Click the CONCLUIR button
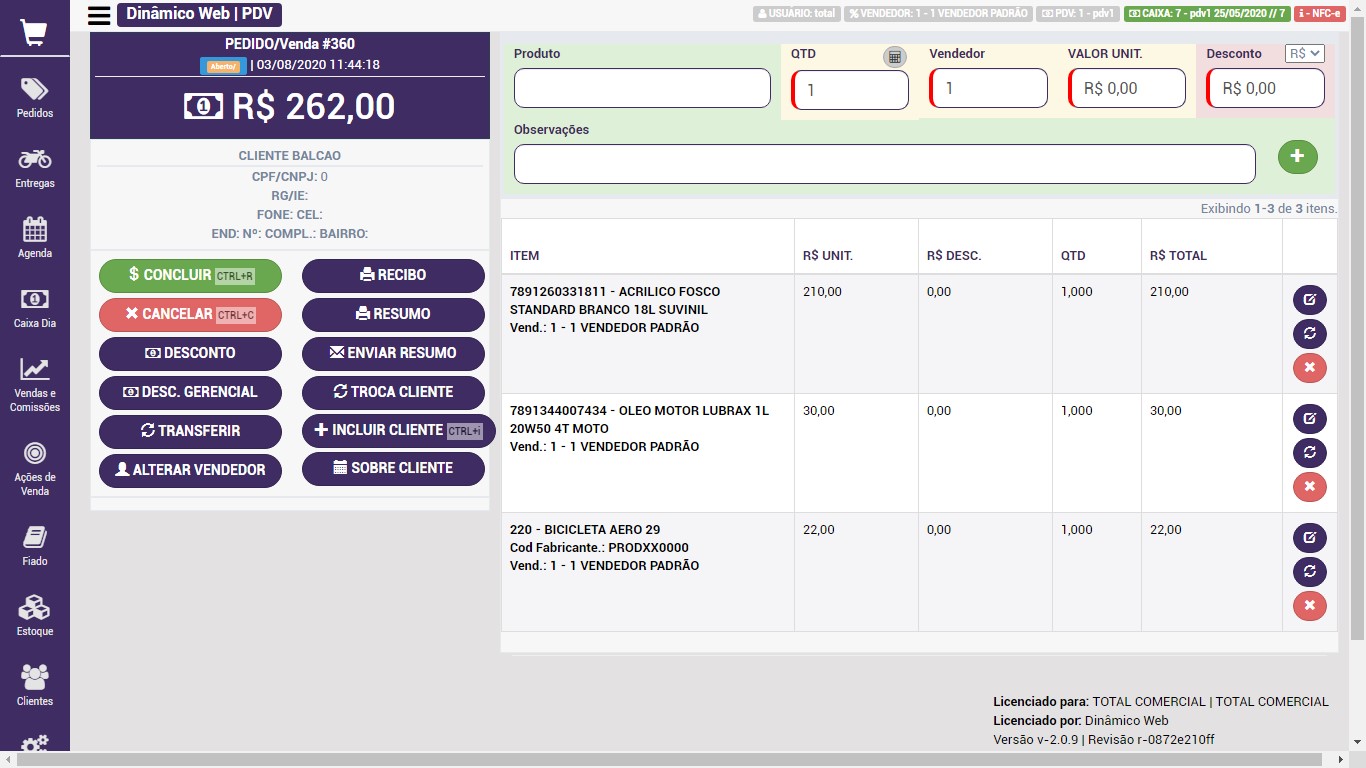 click(x=190, y=275)
